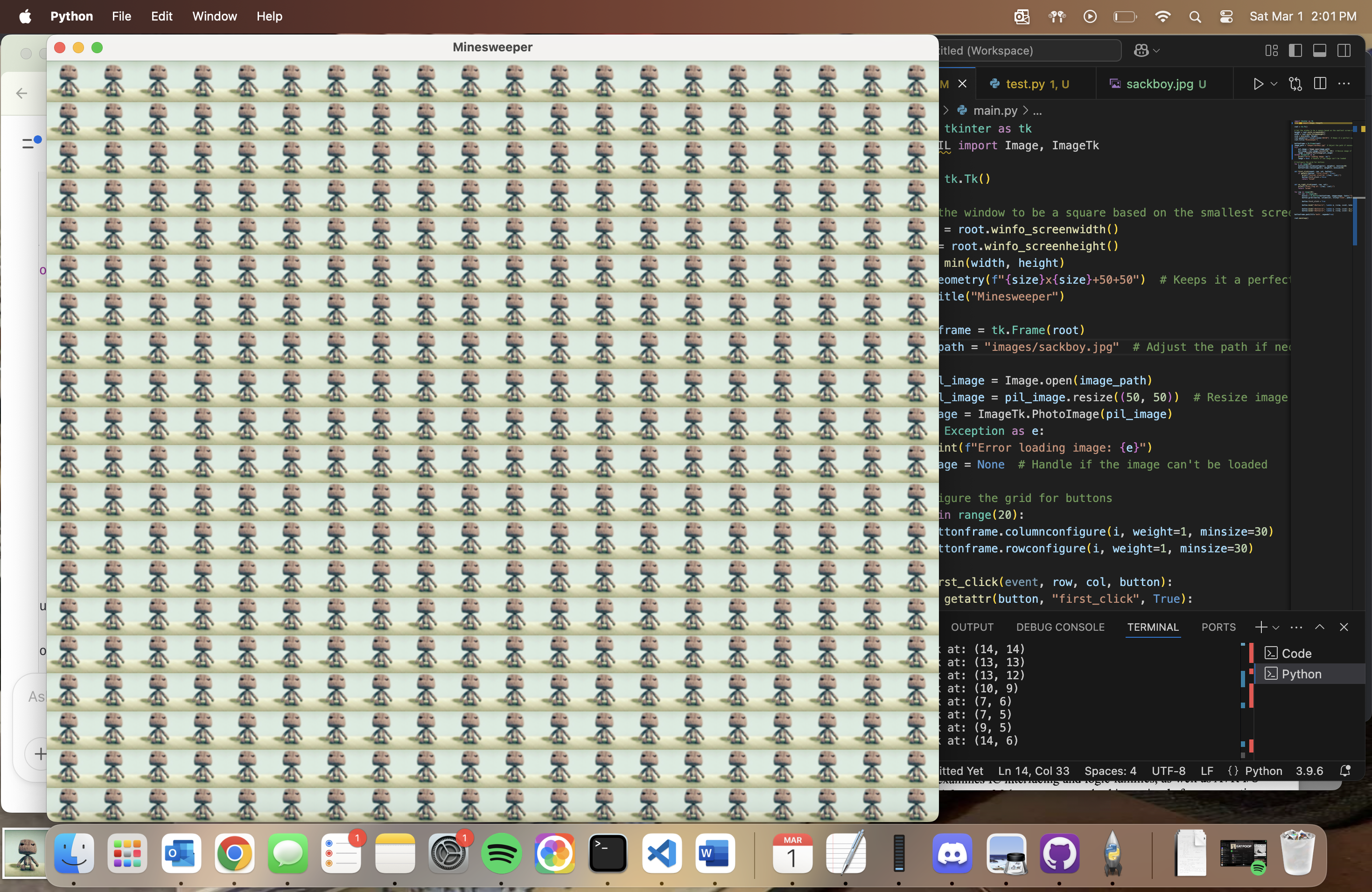Open Discord from the dock

click(952, 853)
